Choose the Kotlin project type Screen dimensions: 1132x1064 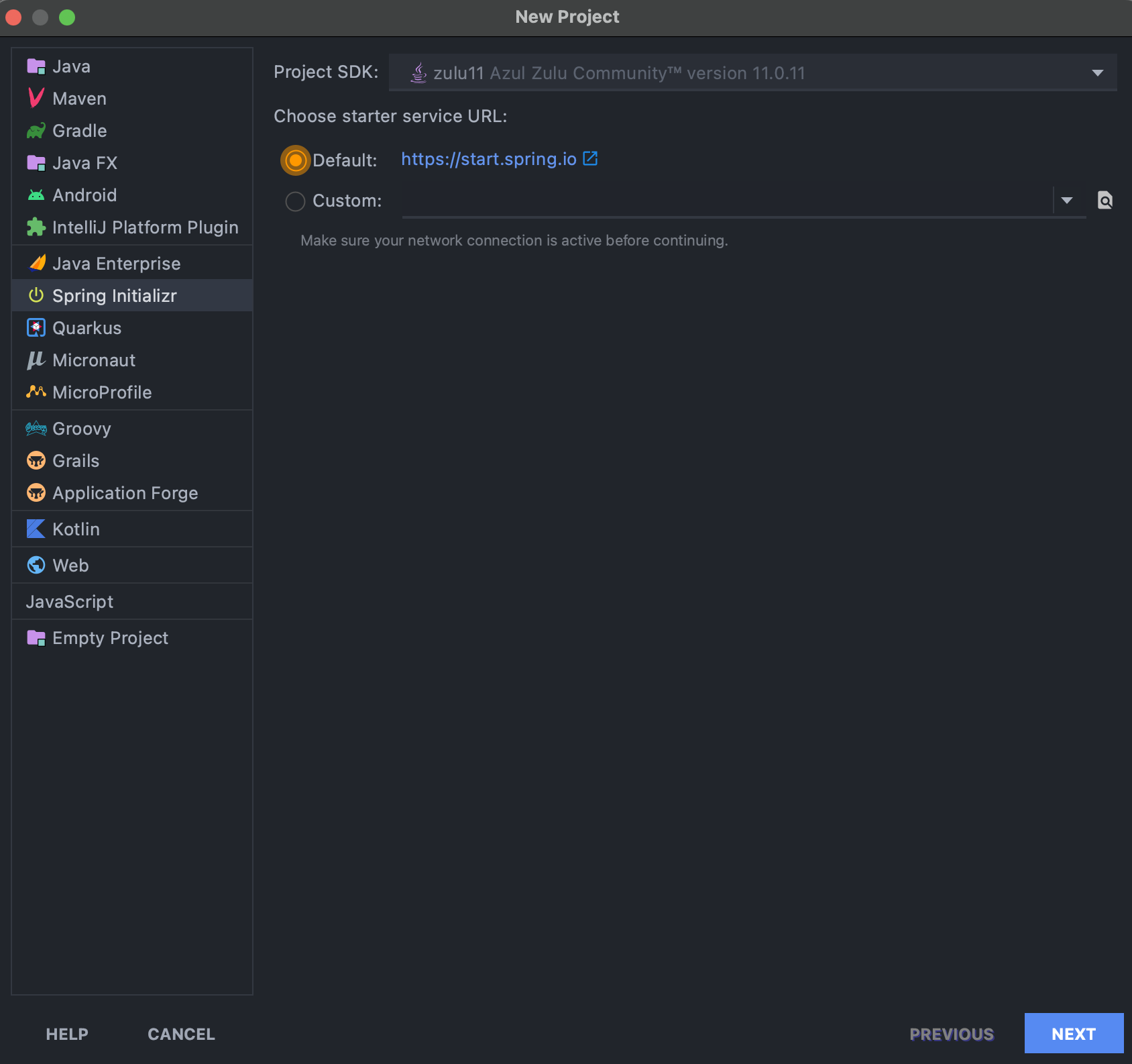pyautogui.click(x=132, y=529)
